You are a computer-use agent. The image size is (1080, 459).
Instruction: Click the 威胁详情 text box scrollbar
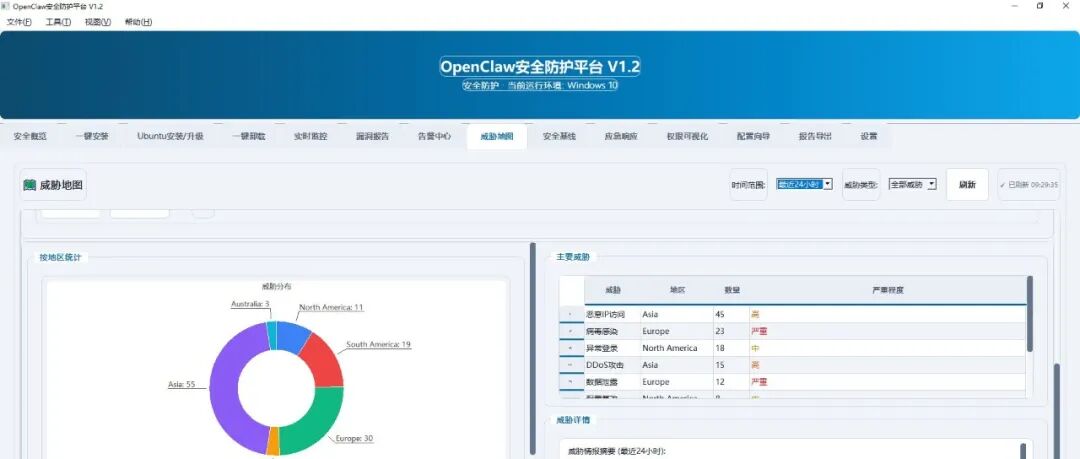pos(1022,451)
